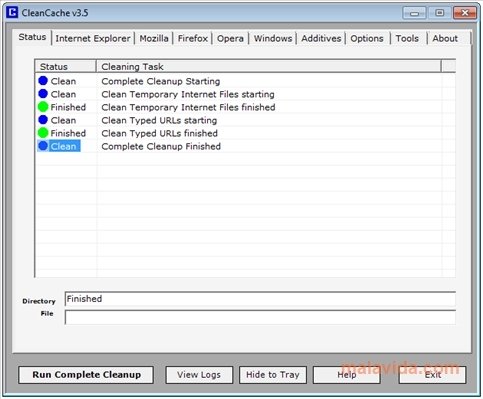Image resolution: width=483 pixels, height=399 pixels.
Task: Click the Directory field showing Finished
Action: coord(260,299)
